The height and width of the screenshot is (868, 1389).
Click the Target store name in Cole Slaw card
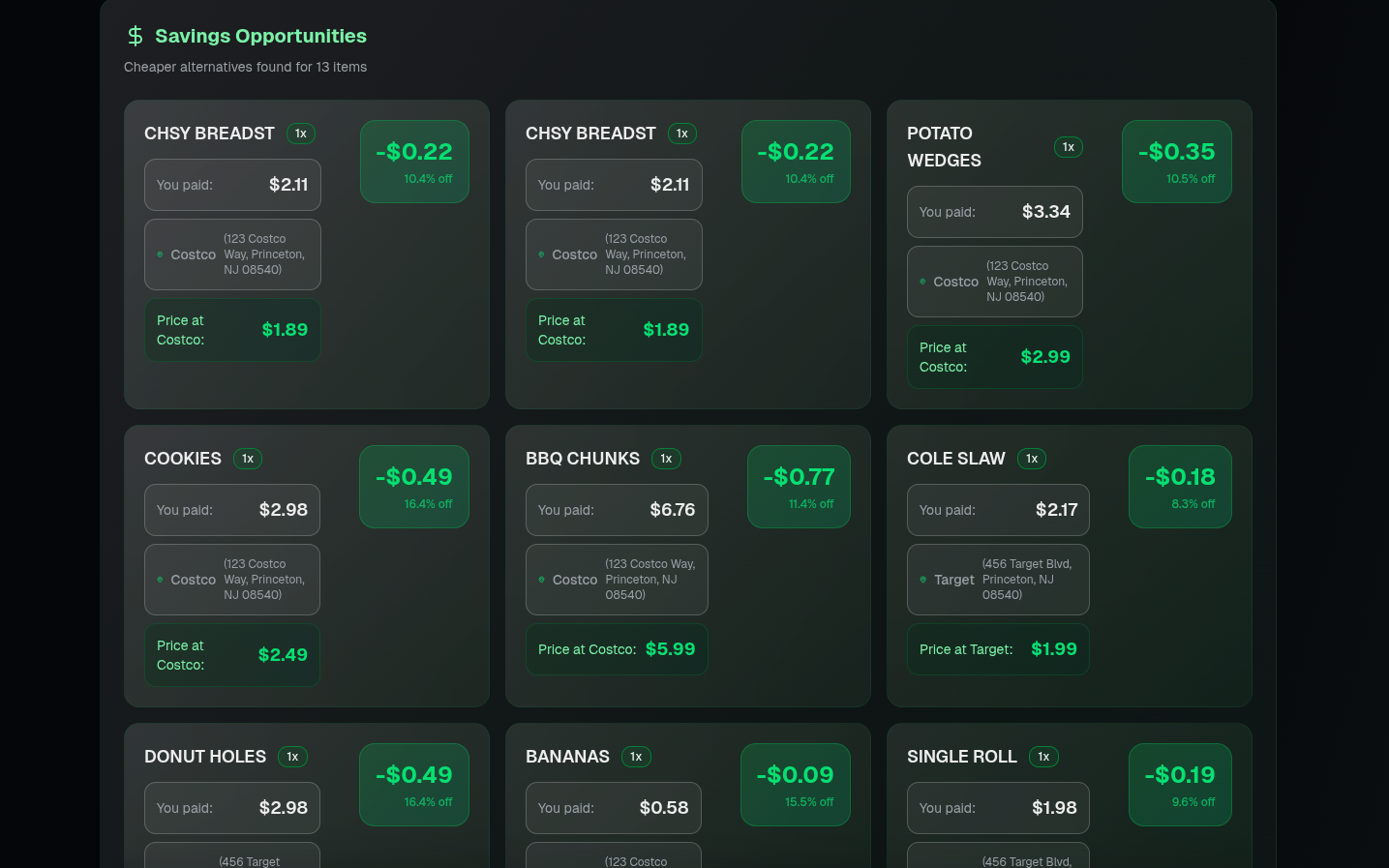coord(954,580)
